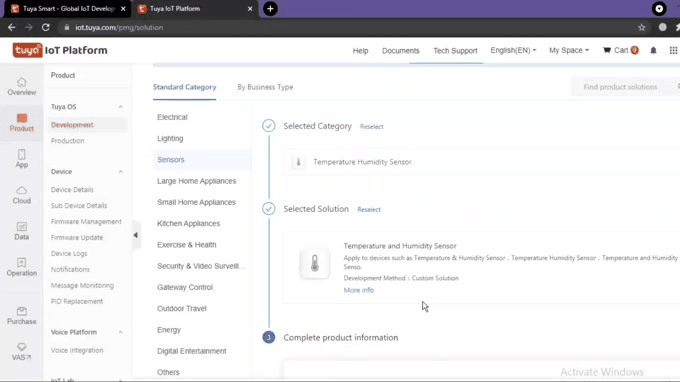Screen dimensions: 680x382
Task: Select Digital Entertainment category
Action: (192, 351)
